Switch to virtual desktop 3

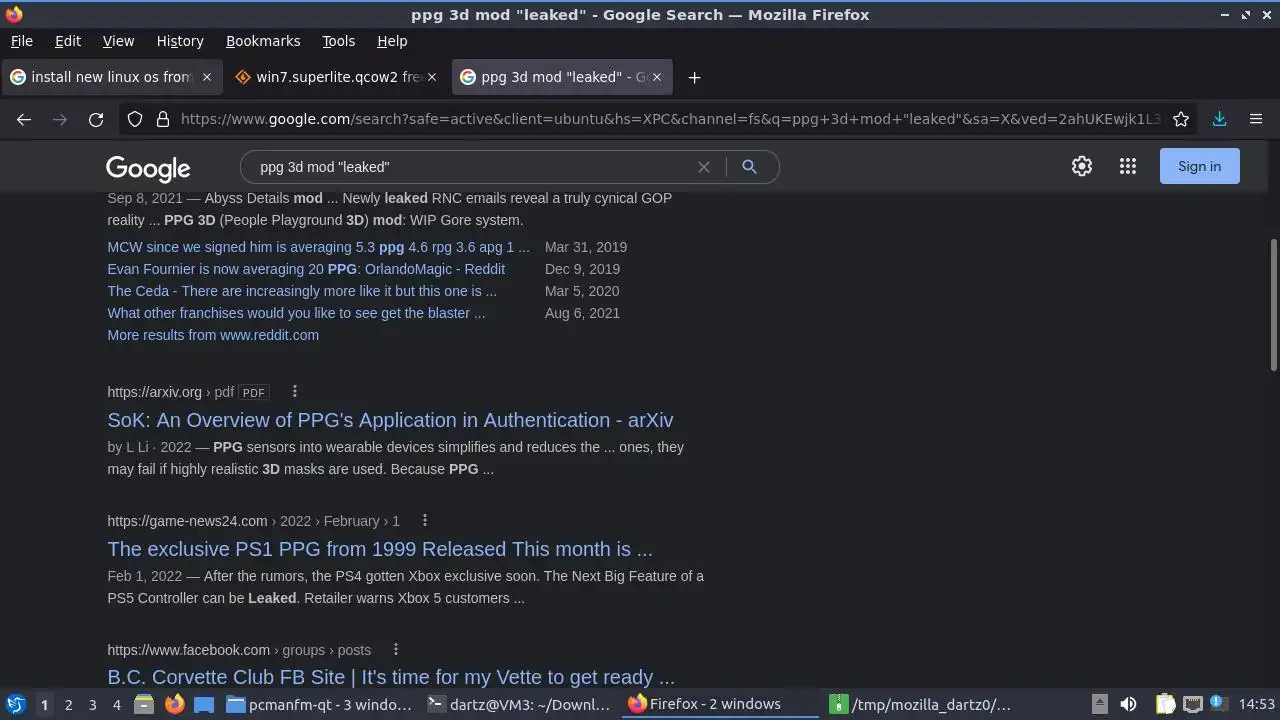[92, 704]
